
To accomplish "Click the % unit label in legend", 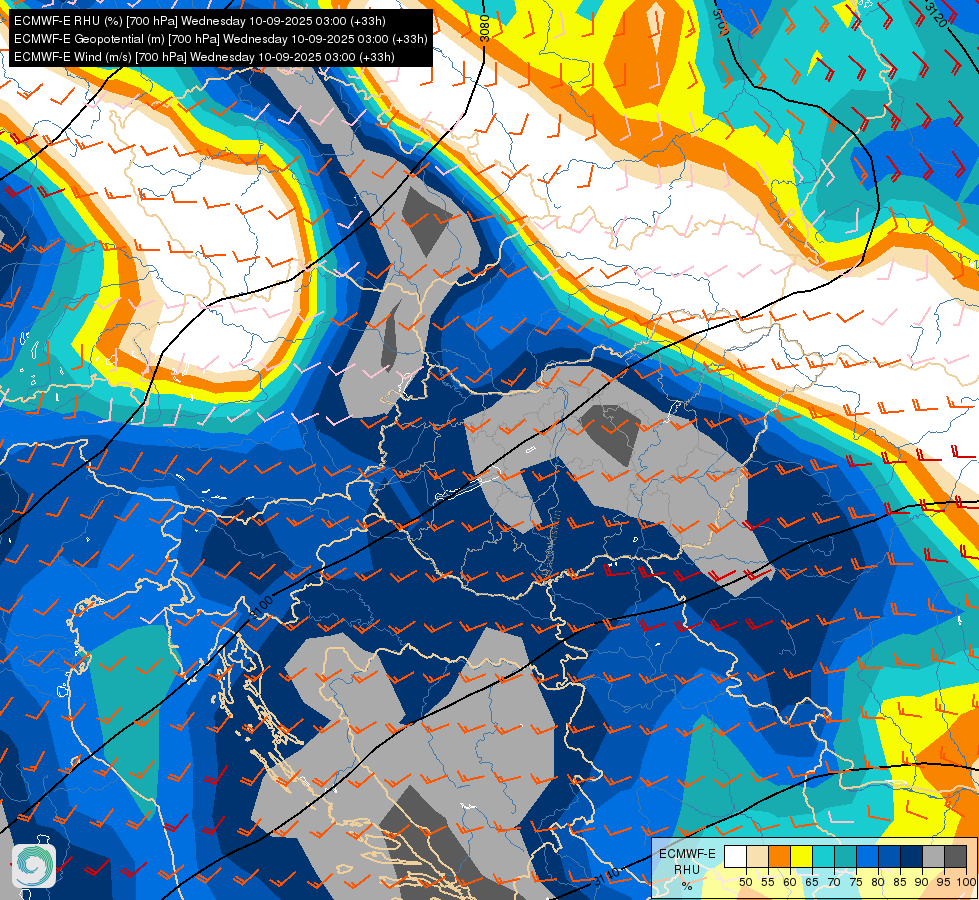I will point(687,886).
